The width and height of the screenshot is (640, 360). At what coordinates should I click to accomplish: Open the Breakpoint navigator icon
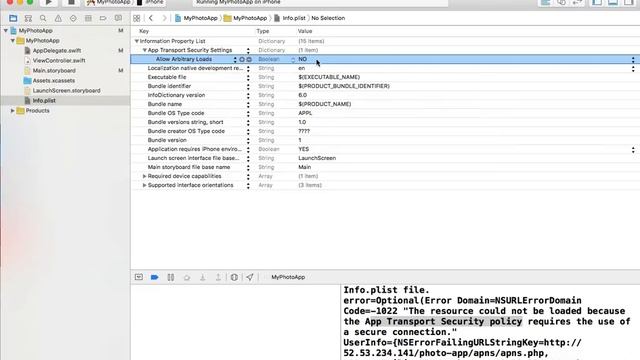[103, 18]
